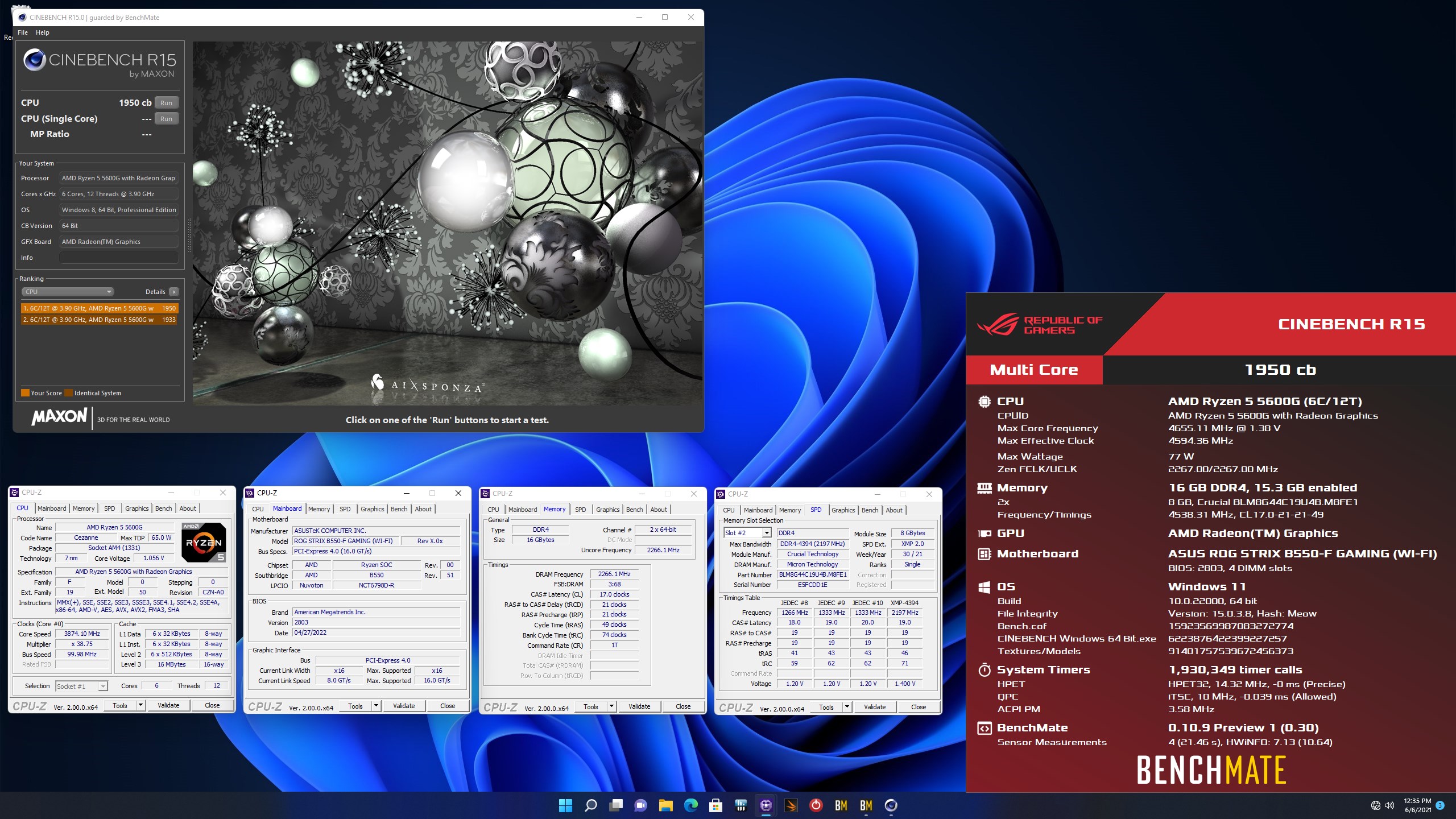Click CPU-Z title icon in SPD window
This screenshot has width=1456, height=819.
(x=721, y=494)
